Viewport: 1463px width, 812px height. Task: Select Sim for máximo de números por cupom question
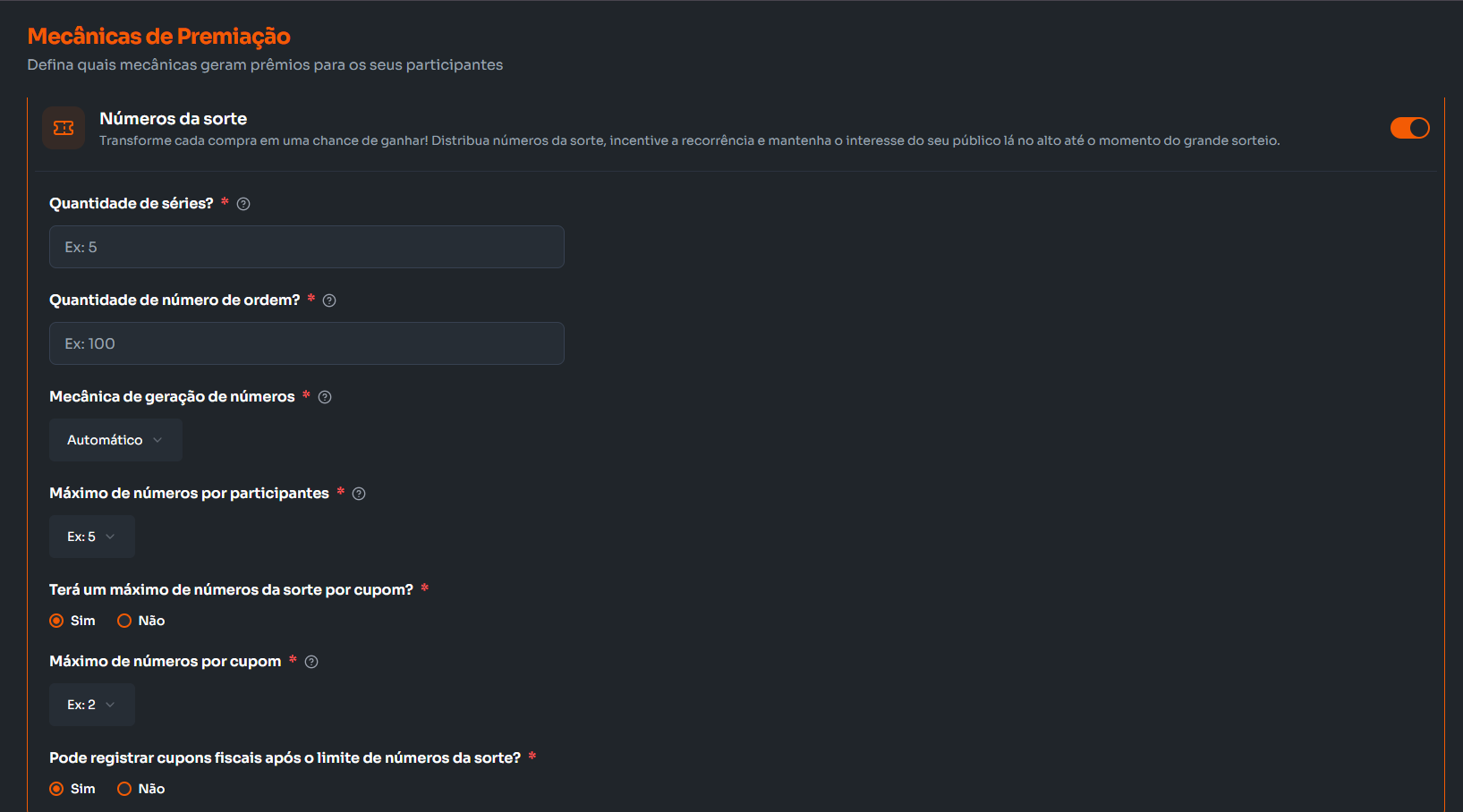57,621
